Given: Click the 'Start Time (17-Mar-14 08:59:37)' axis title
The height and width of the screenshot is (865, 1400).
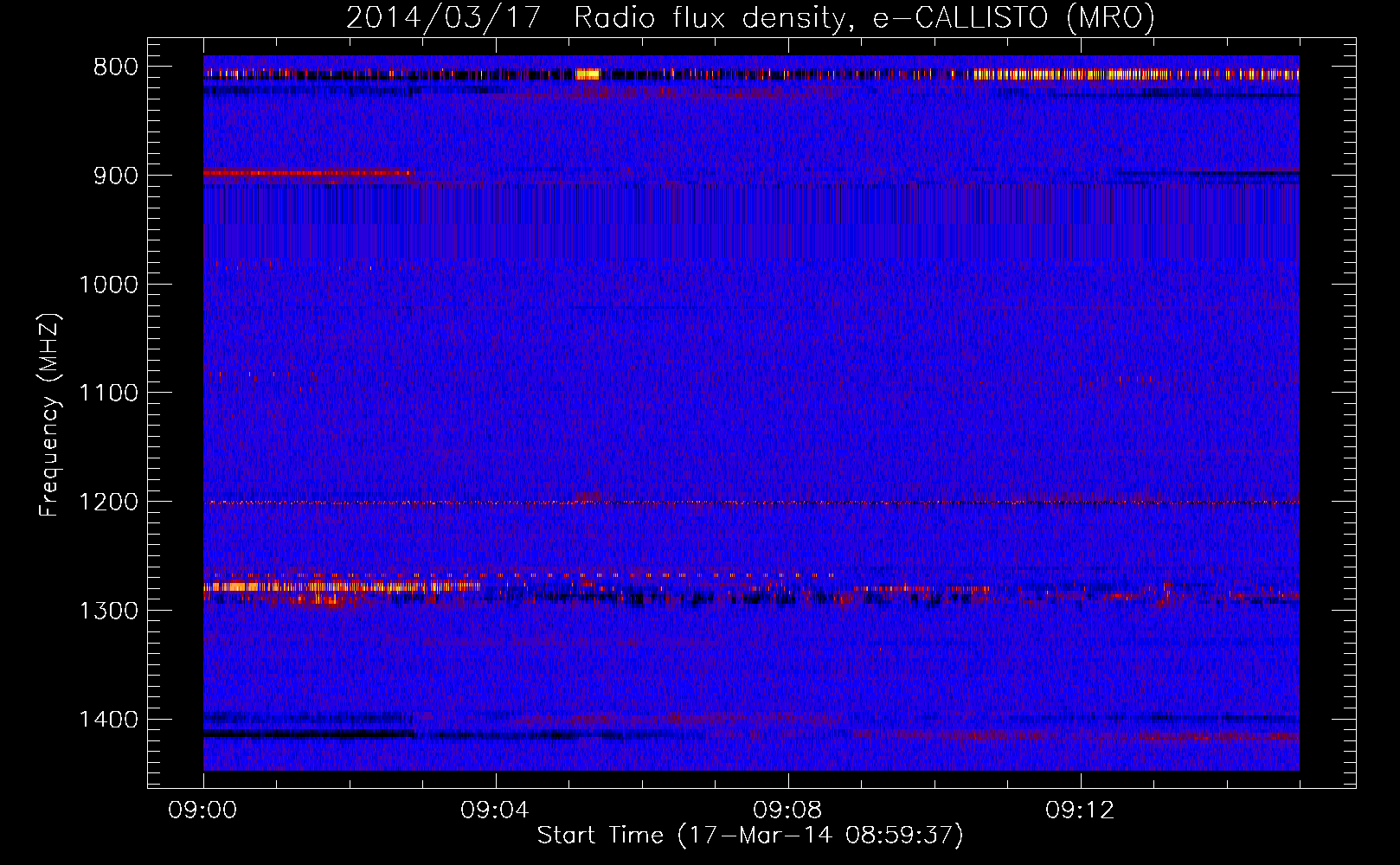Looking at the screenshot, I should [x=750, y=836].
